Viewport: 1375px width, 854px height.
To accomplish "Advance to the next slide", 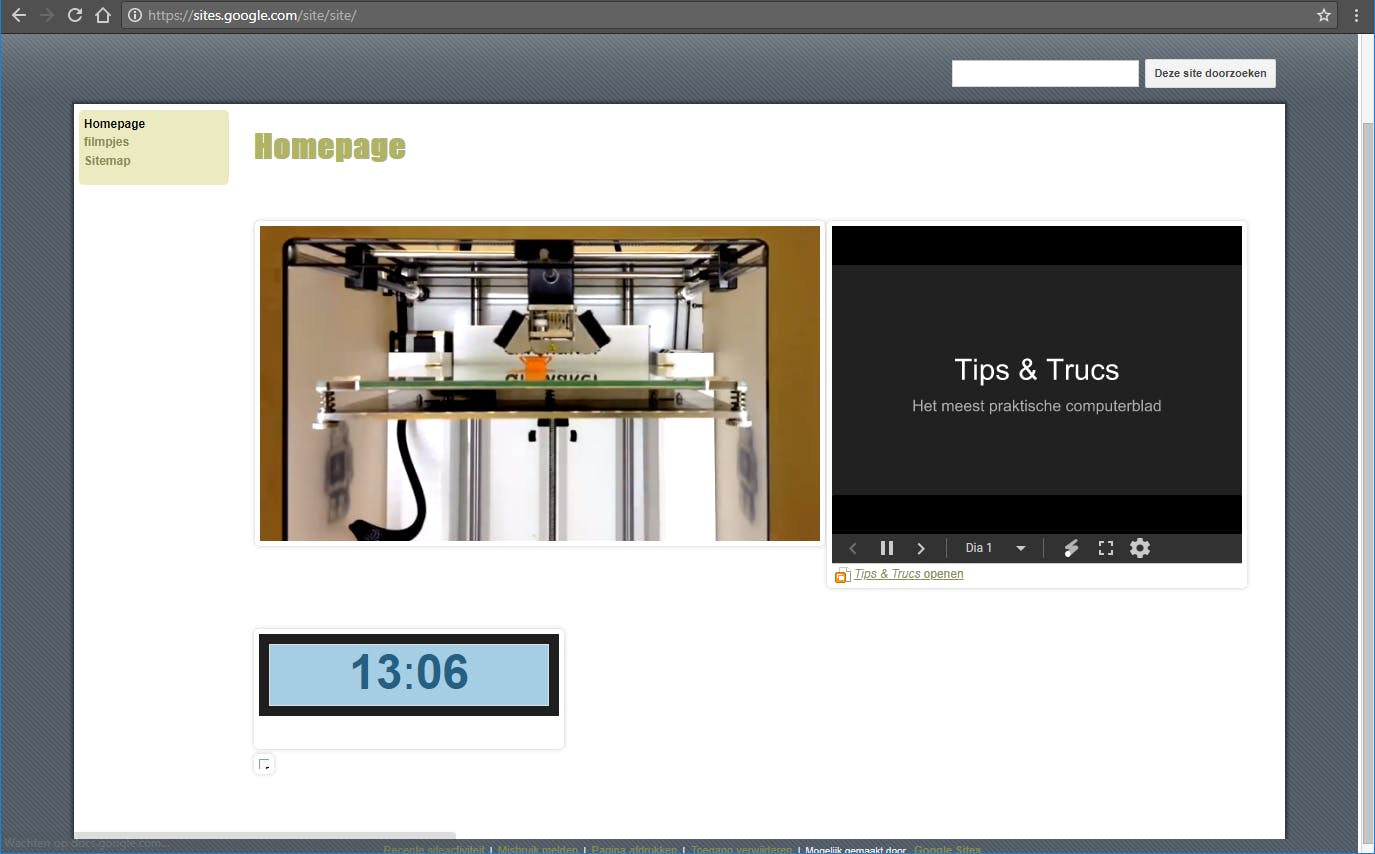I will pos(921,548).
